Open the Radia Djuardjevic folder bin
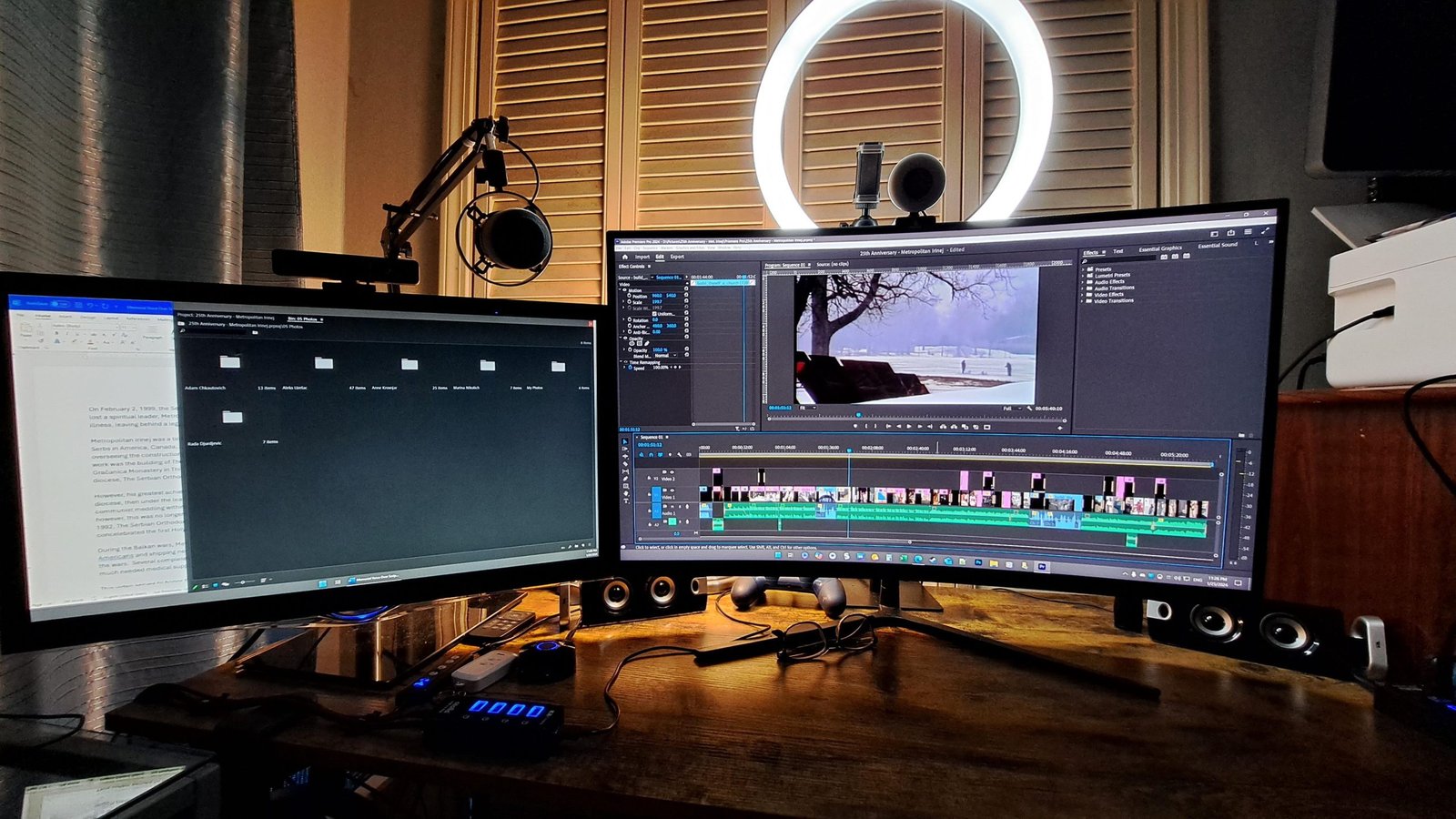Screen dimensions: 1456x819 pyautogui.click(x=232, y=417)
